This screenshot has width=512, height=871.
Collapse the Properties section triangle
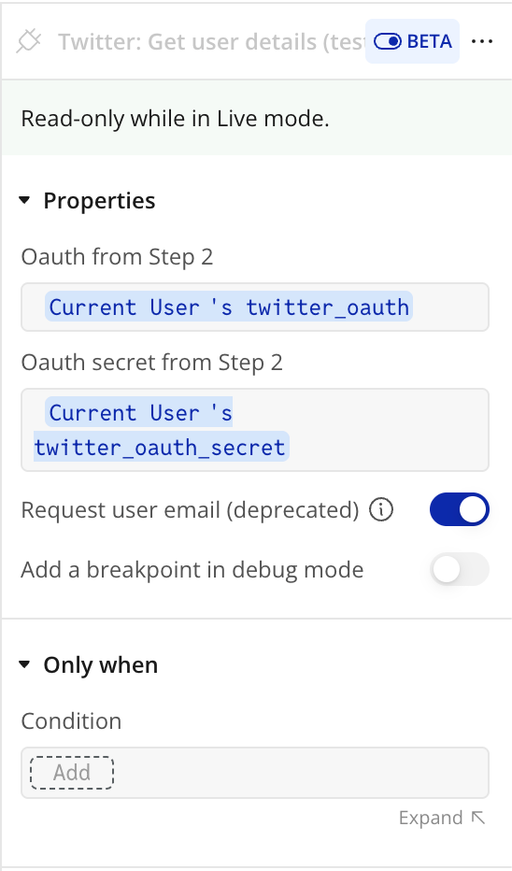click(24, 201)
